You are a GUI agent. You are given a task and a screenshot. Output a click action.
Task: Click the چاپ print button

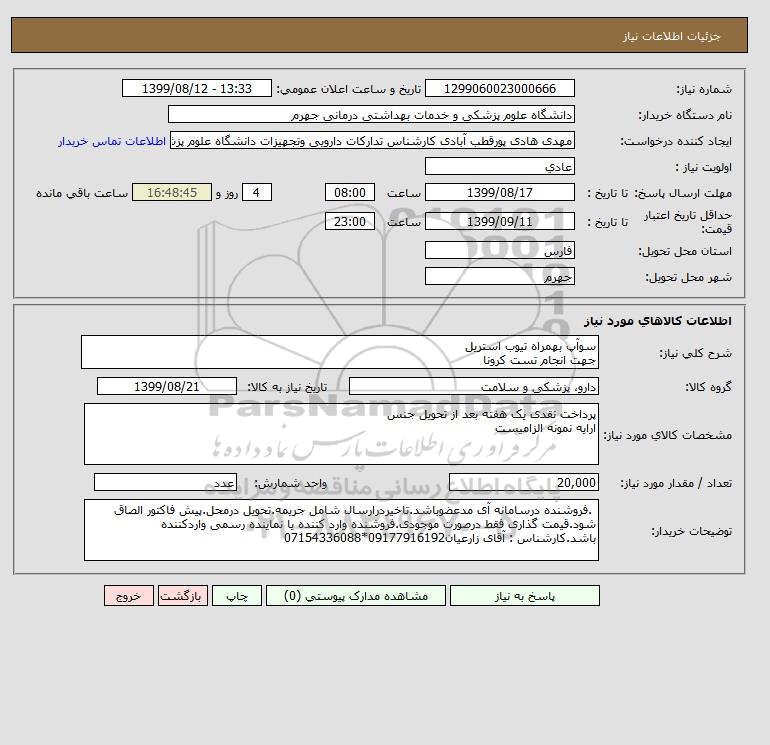237,596
